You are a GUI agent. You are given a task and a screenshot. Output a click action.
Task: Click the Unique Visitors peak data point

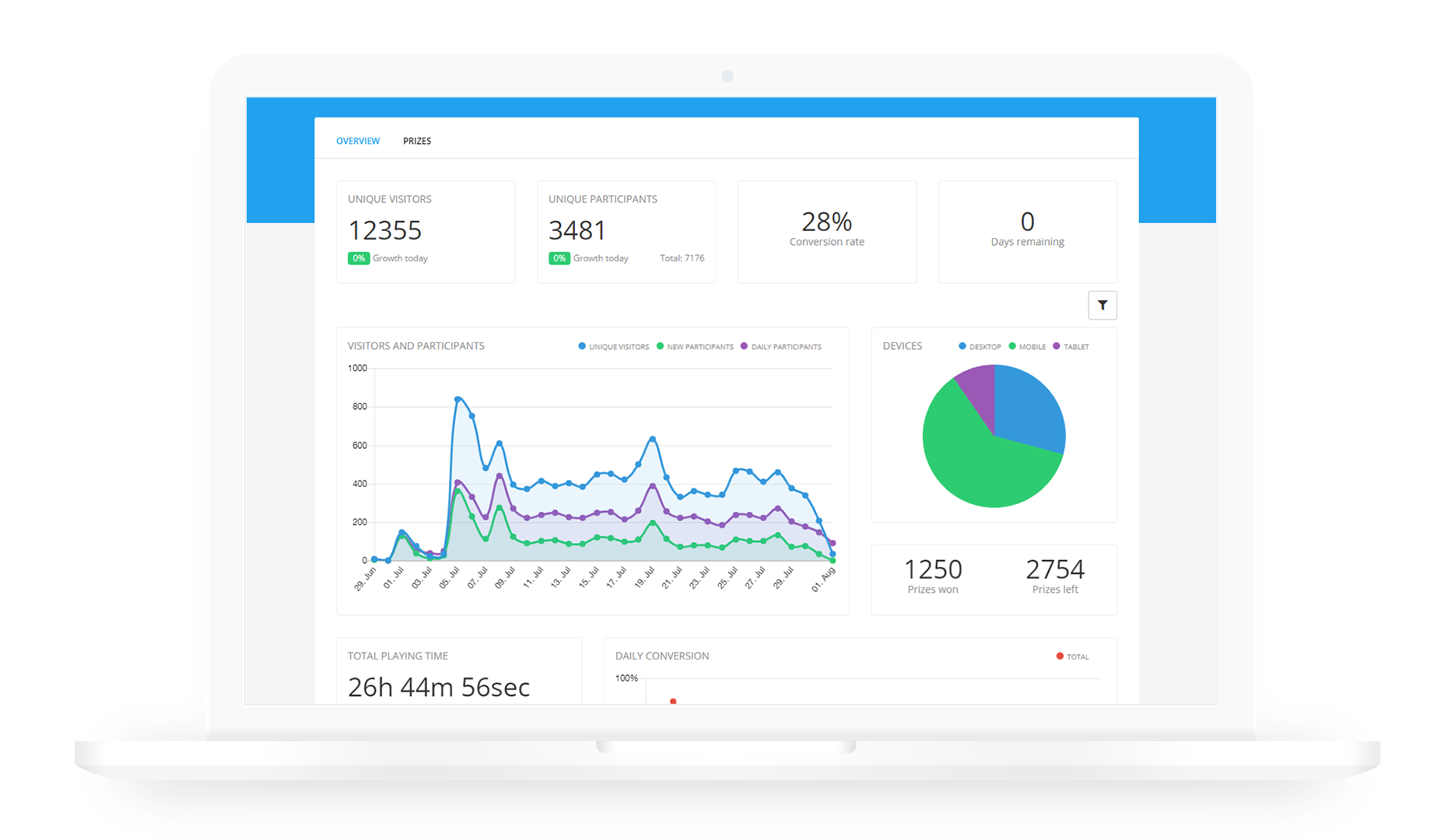click(458, 399)
